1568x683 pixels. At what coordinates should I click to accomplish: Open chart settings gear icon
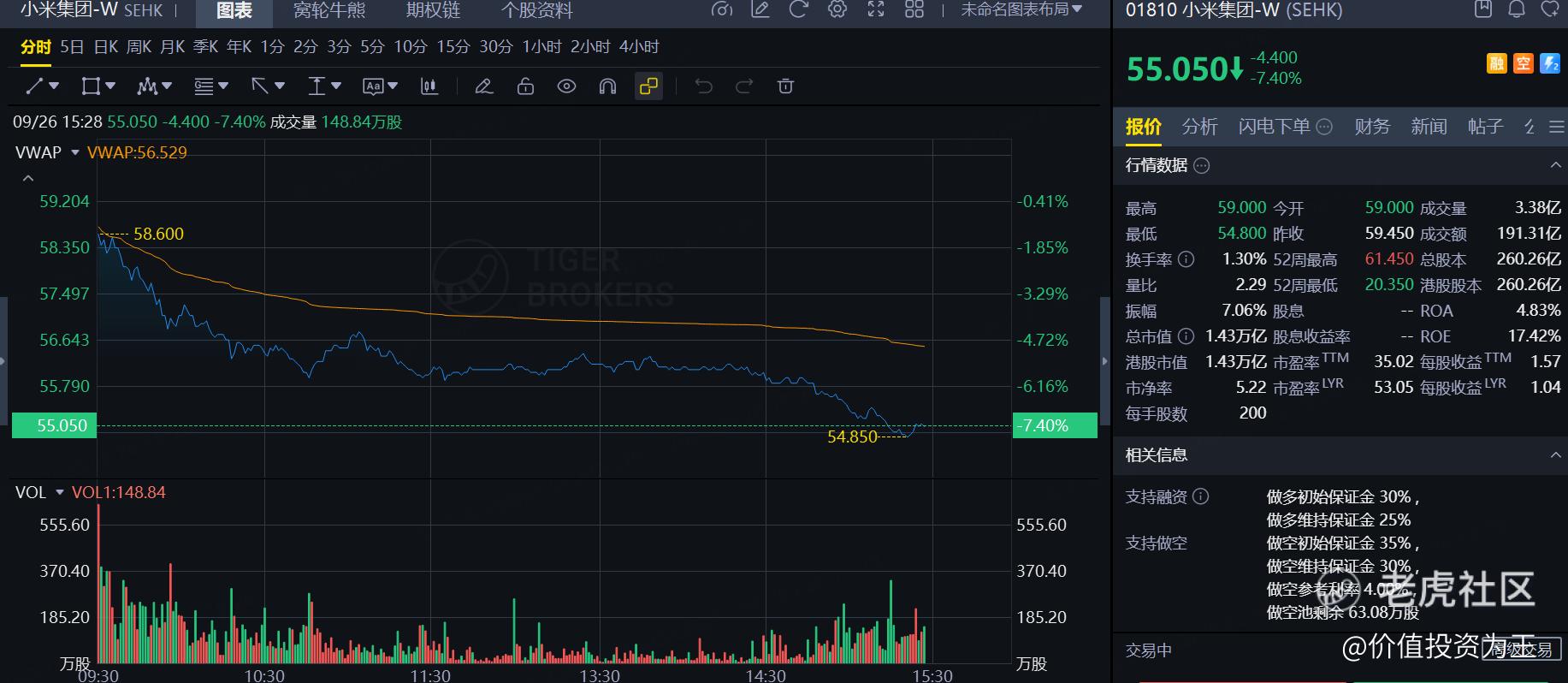tap(837, 9)
